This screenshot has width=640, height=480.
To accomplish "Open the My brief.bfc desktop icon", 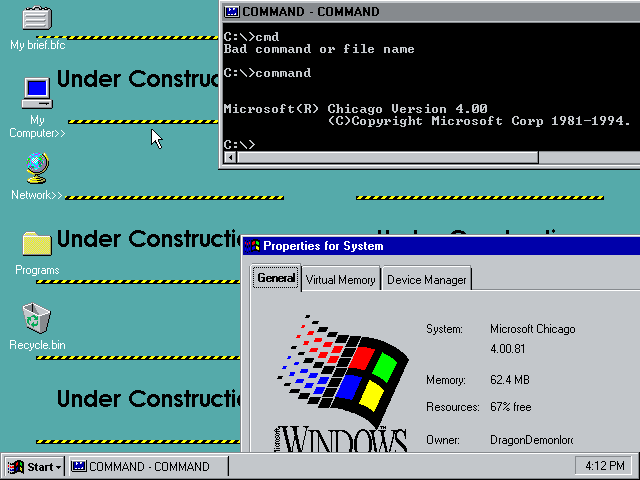I will [37, 18].
